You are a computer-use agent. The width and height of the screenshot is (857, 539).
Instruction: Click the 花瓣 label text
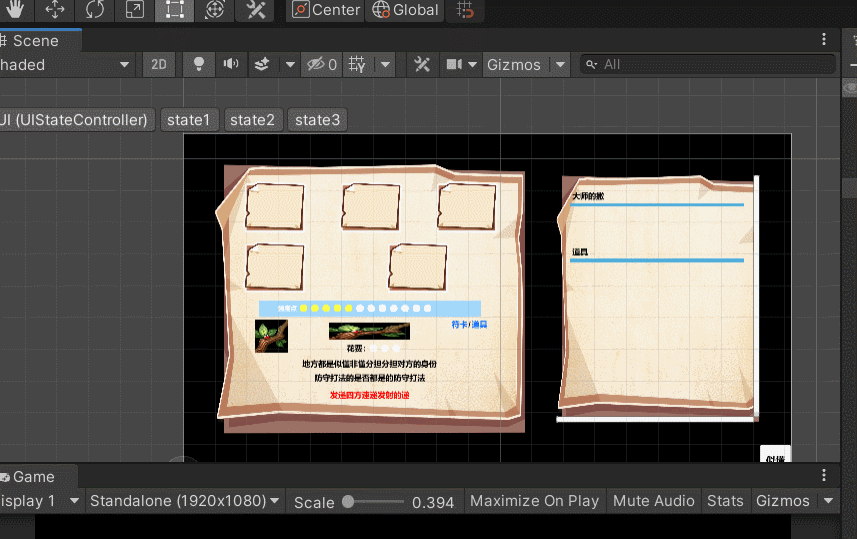click(x=355, y=348)
